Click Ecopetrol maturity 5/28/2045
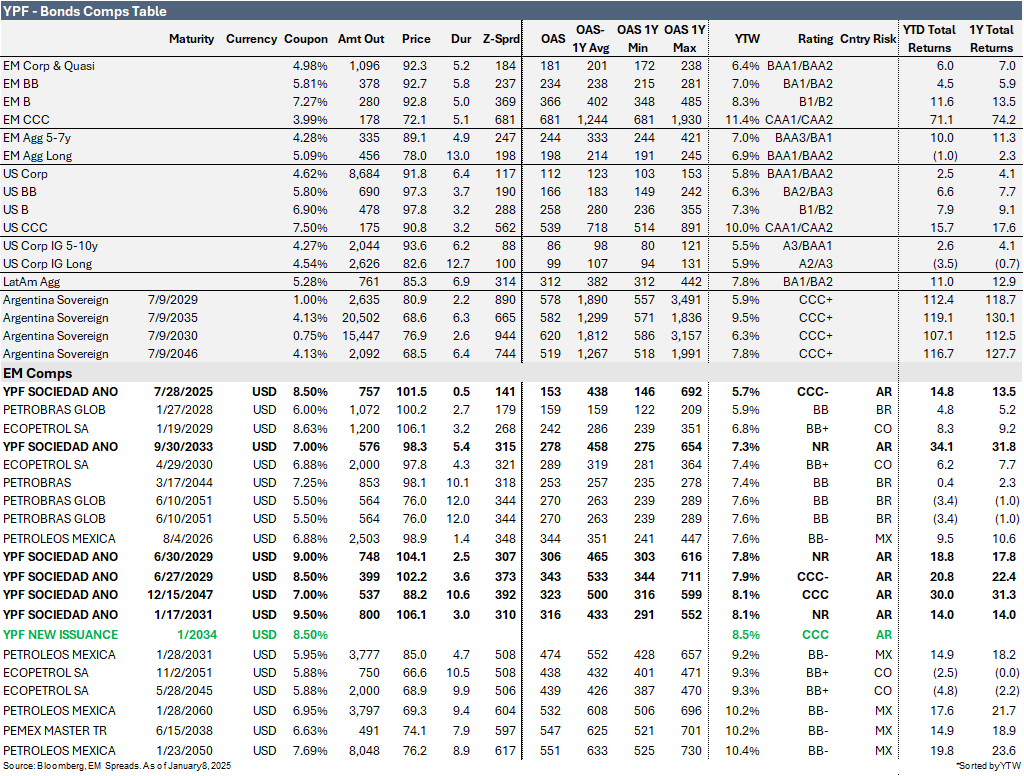The image size is (1024, 776). pos(185,690)
